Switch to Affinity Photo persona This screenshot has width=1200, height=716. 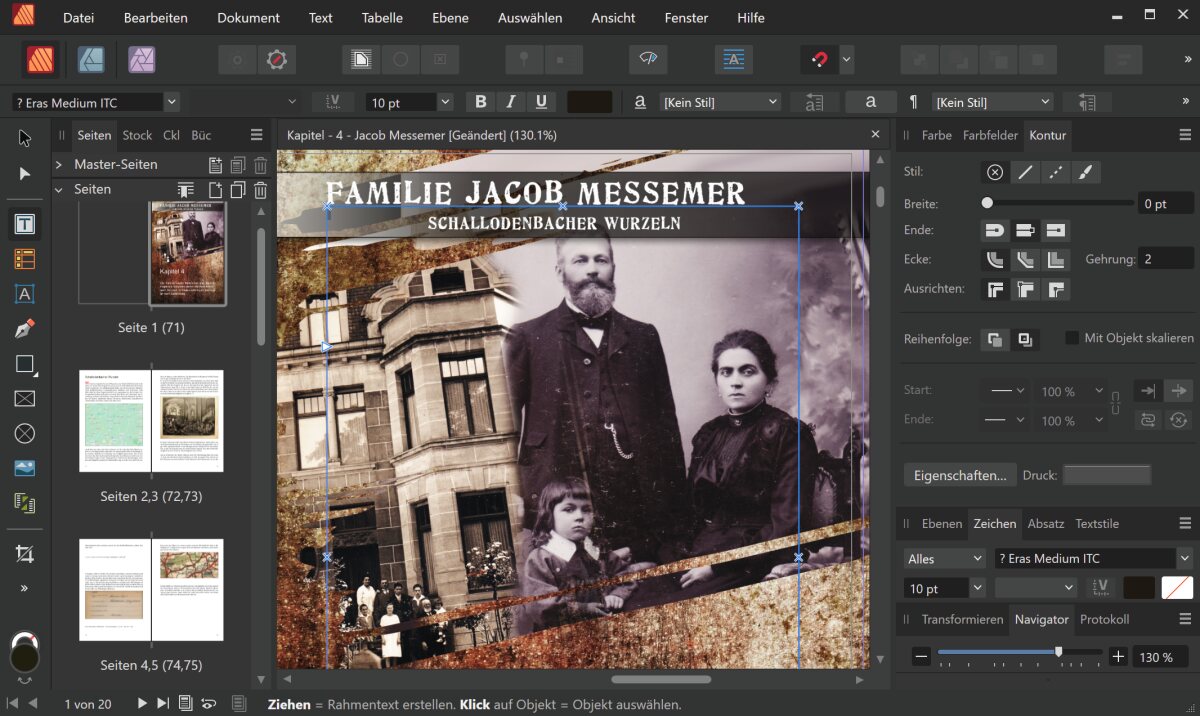click(141, 60)
